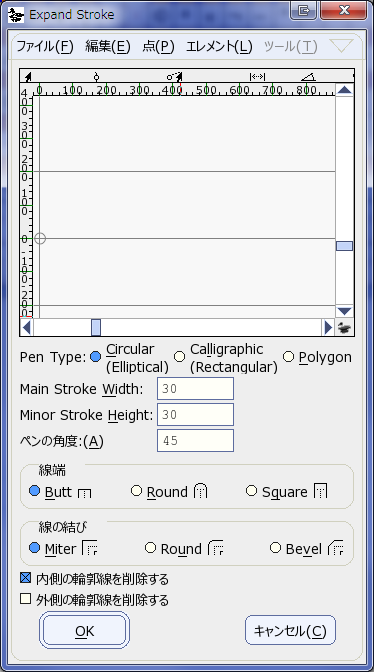The height and width of the screenshot is (672, 374).
Task: Click the 線の結び group label
Action: [63, 527]
